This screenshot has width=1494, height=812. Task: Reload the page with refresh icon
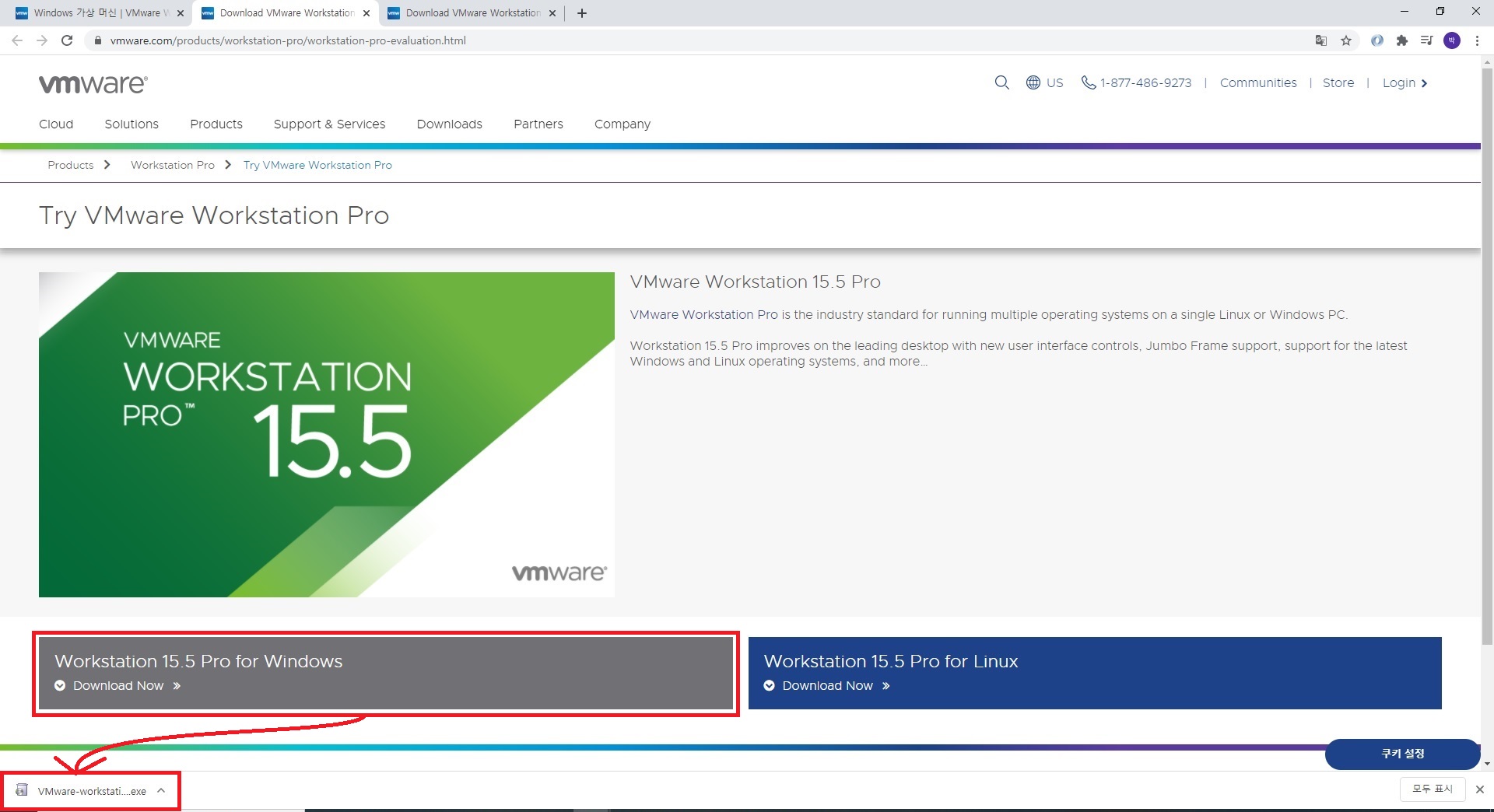67,40
